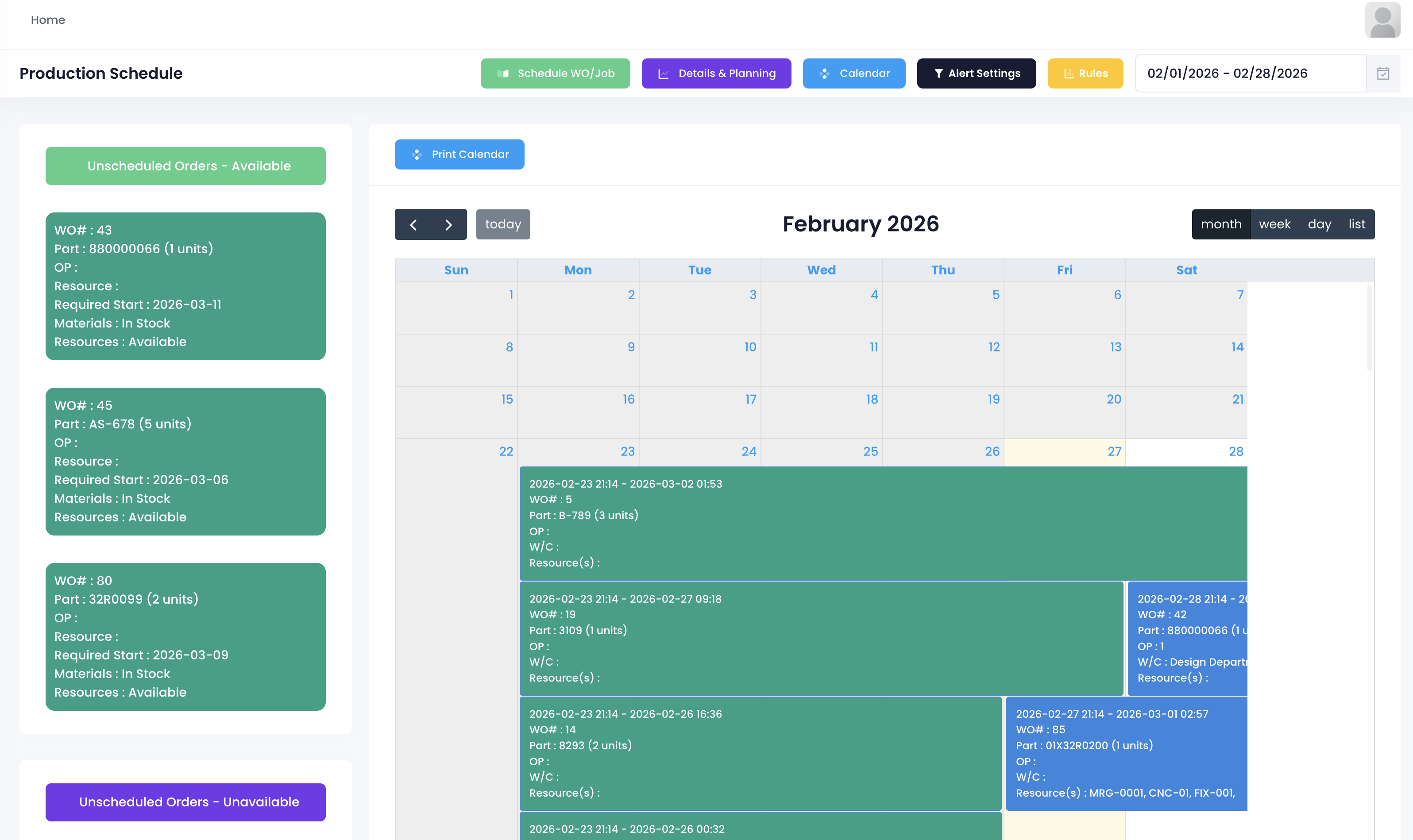
Task: Open the Home breadcrumb link
Action: tap(48, 20)
